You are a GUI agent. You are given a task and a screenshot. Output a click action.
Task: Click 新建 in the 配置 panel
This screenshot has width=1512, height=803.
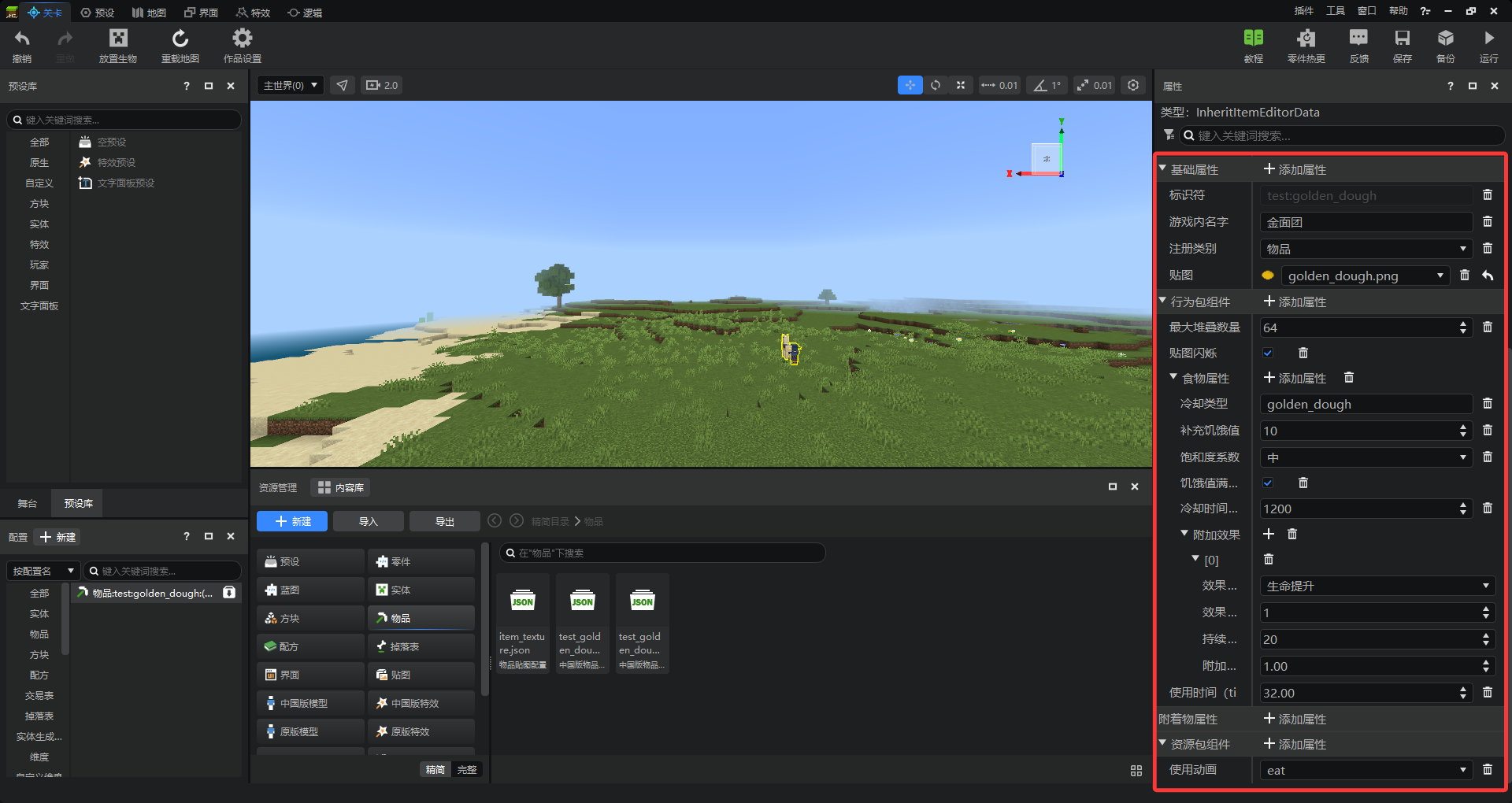point(58,537)
